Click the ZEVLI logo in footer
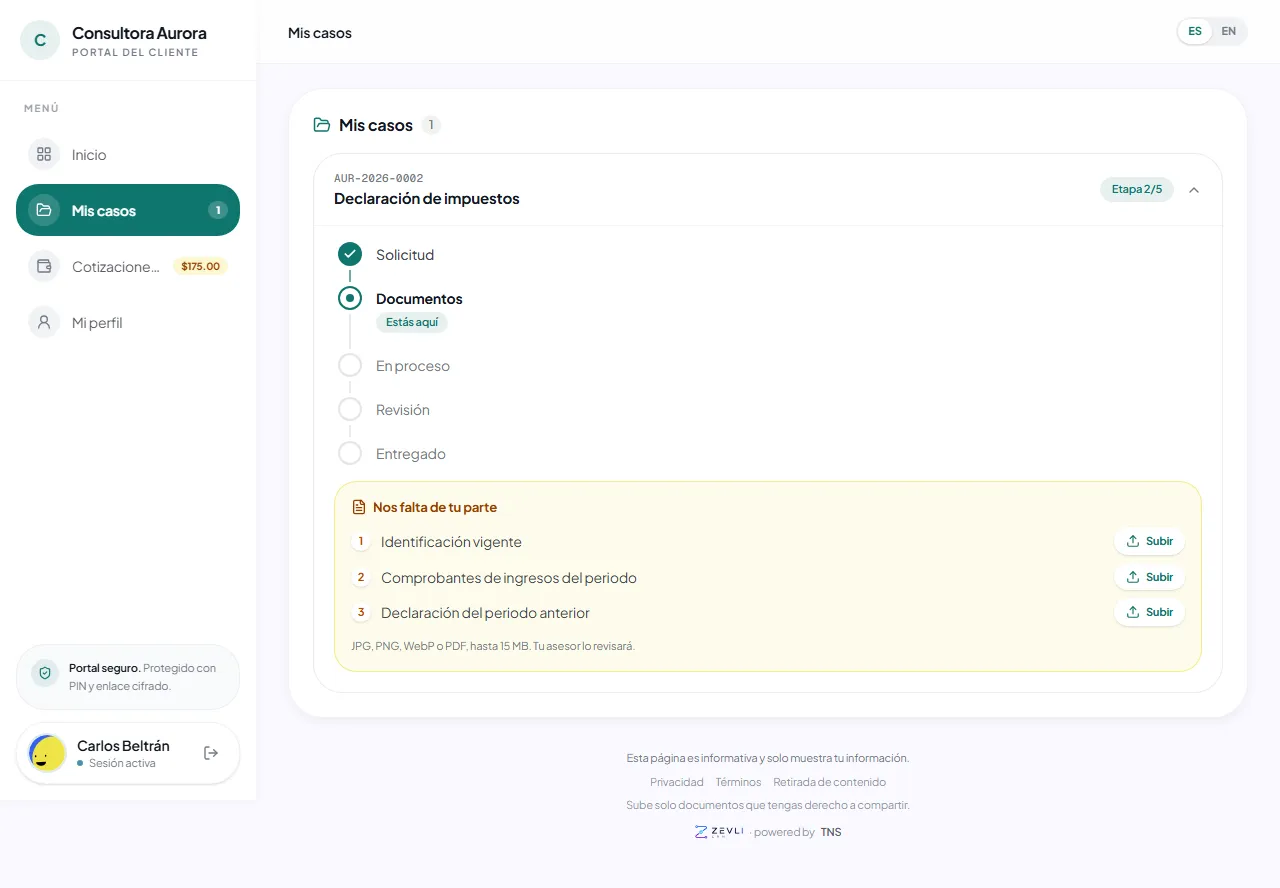Viewport: 1280px width, 888px height. tap(720, 832)
